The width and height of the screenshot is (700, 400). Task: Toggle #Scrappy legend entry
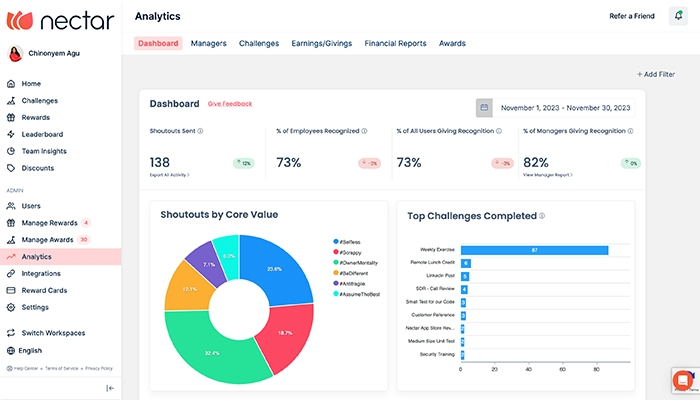347,252
